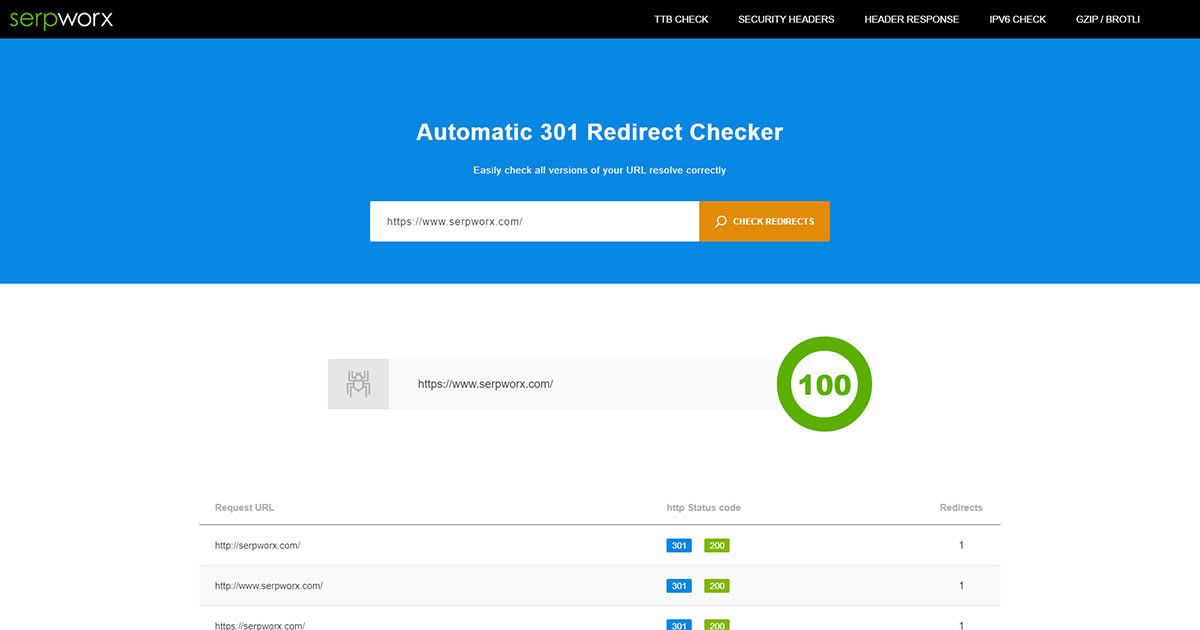The height and width of the screenshot is (630, 1200).
Task: Click the spider crawler icon beside the result URL
Action: pos(357,383)
